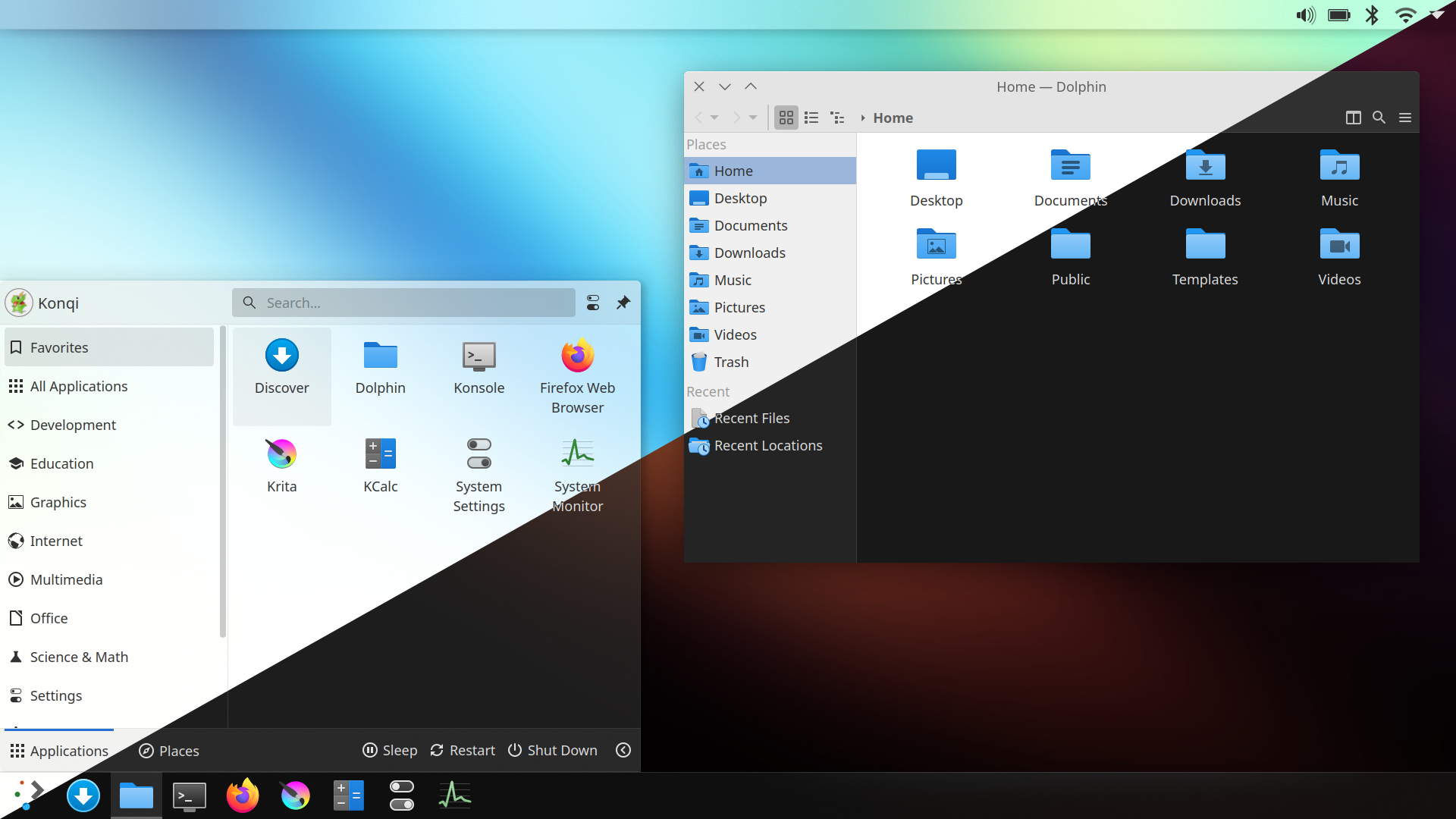Open System Monitor from the taskbar
Image resolution: width=1456 pixels, height=819 pixels.
pos(455,795)
